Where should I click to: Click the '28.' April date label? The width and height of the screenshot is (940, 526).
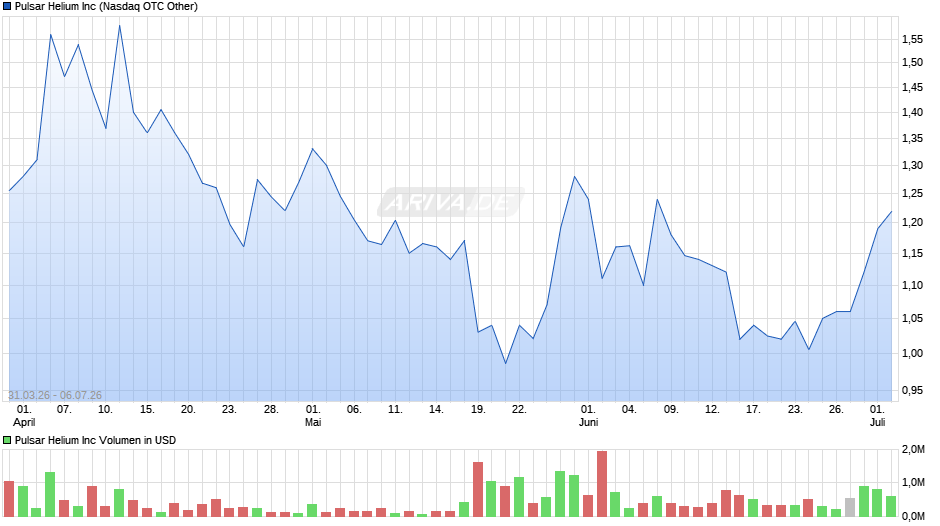(x=272, y=410)
